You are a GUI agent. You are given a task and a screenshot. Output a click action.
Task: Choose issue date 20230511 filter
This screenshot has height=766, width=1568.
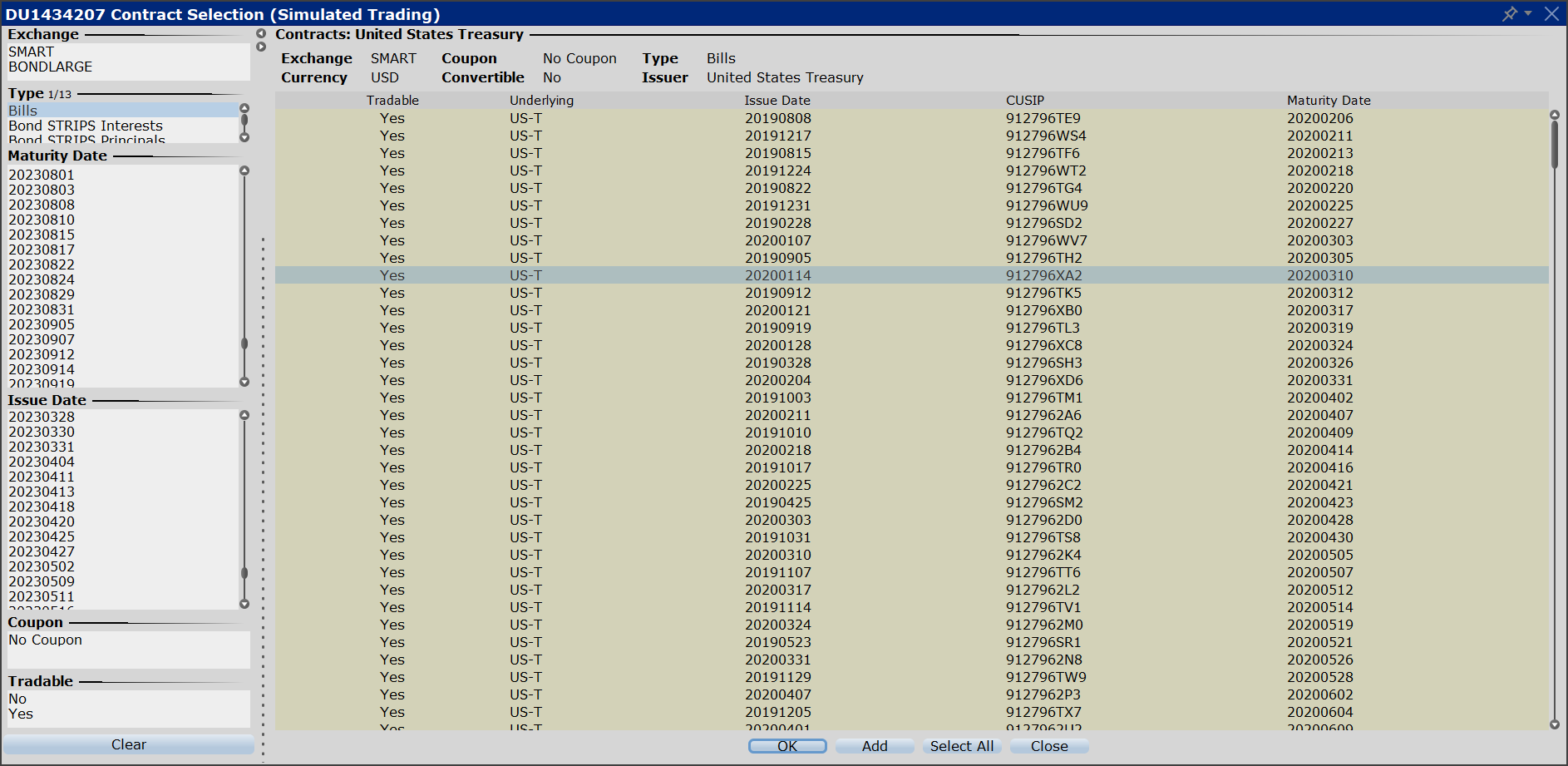(x=123, y=596)
